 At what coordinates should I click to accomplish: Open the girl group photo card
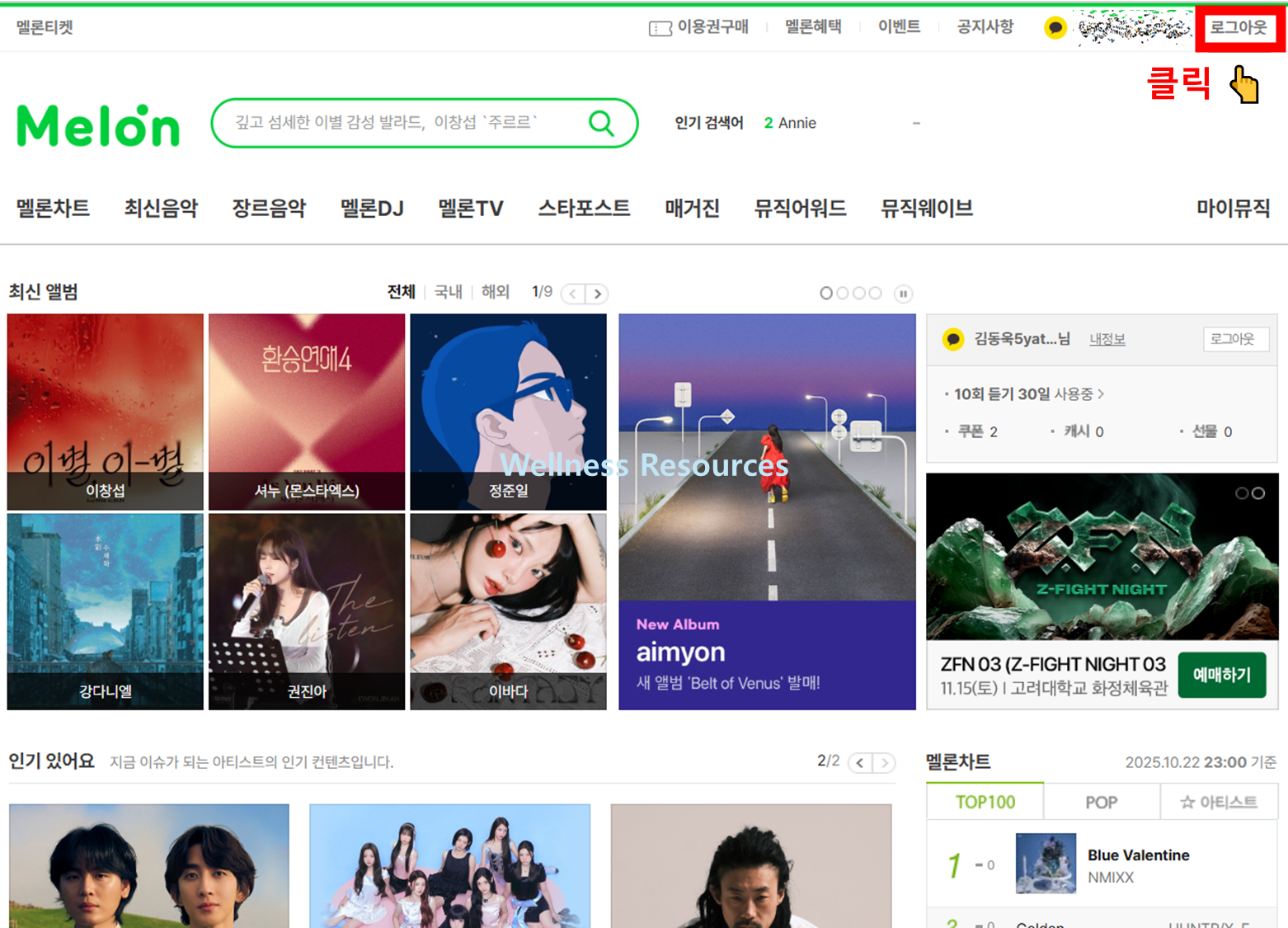tap(450, 866)
